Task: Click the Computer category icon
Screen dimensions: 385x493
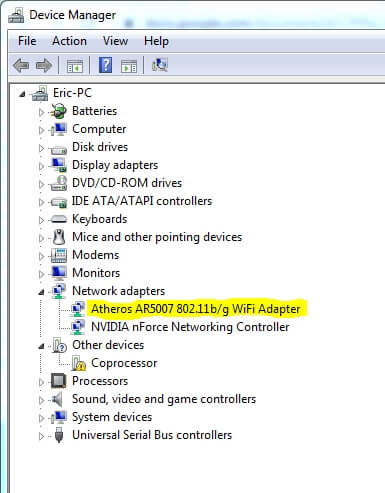Action: click(x=59, y=129)
